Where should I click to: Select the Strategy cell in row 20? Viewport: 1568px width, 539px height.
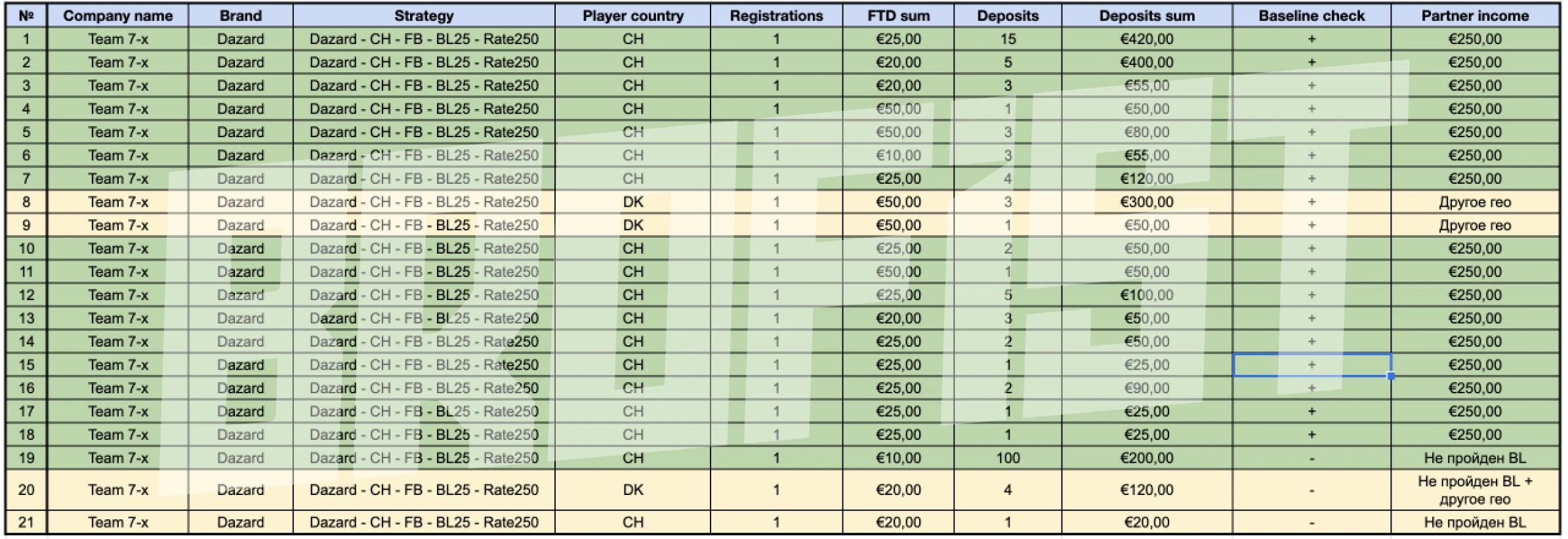tap(424, 490)
